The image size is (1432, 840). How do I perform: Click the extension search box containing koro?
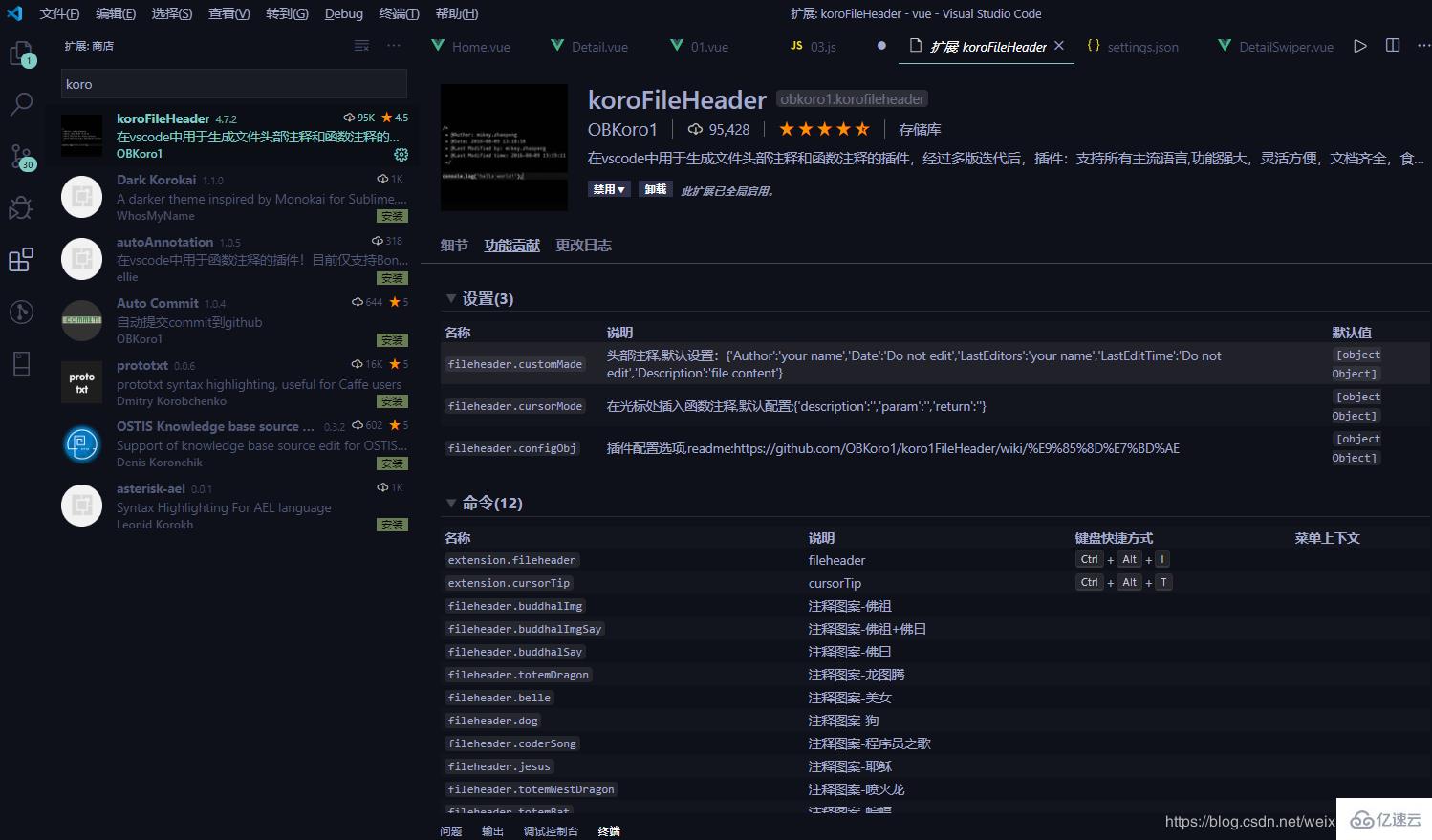[x=234, y=84]
